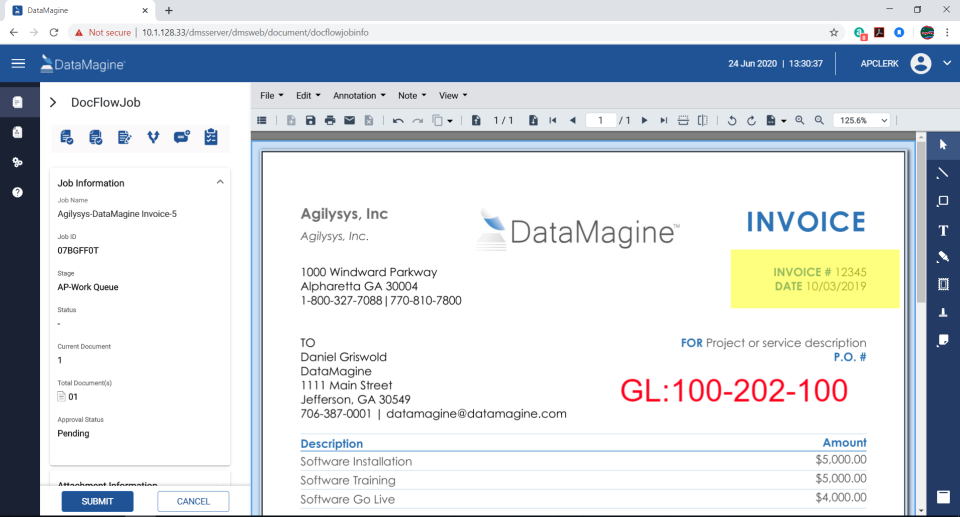Click the print document icon
Viewport: 960px width, 517px height.
tap(330, 121)
